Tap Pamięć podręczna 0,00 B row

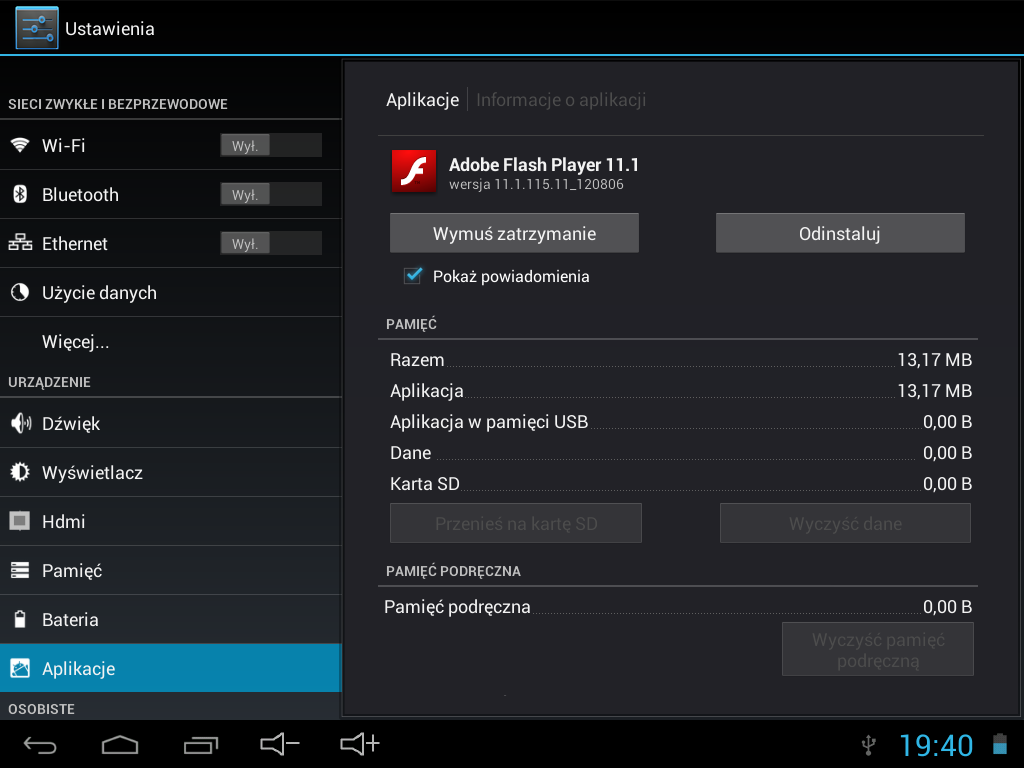(678, 607)
